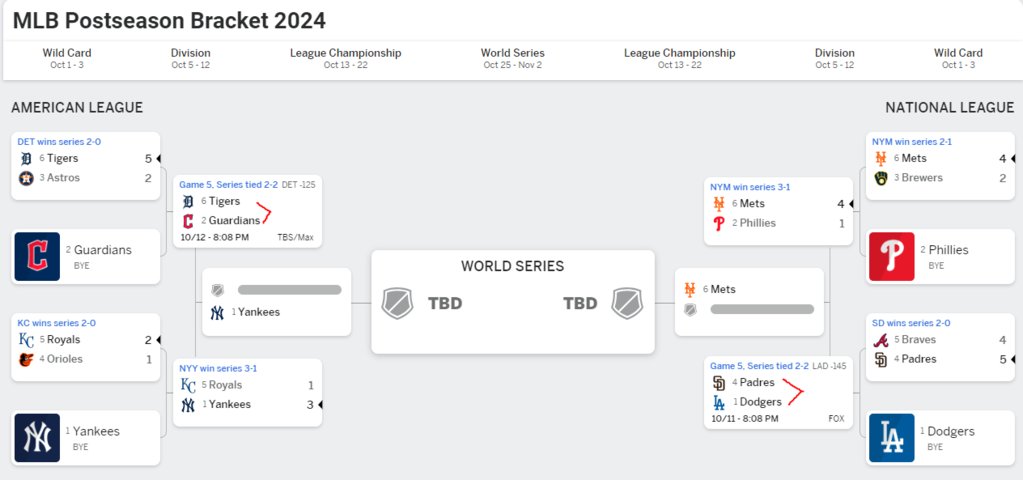Open the 'DET wins series 2-0' link

pos(59,142)
